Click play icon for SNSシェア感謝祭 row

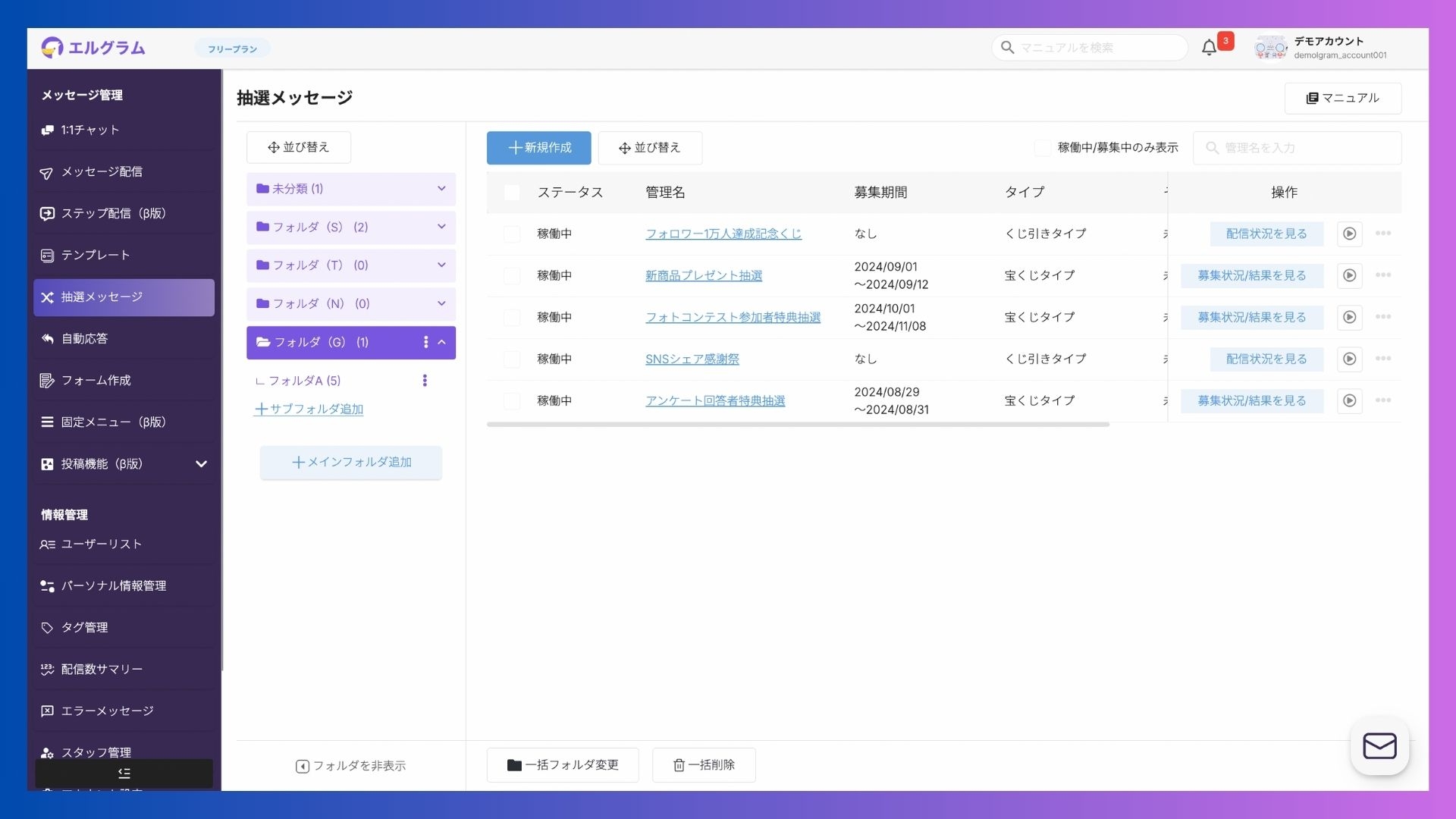click(1349, 359)
